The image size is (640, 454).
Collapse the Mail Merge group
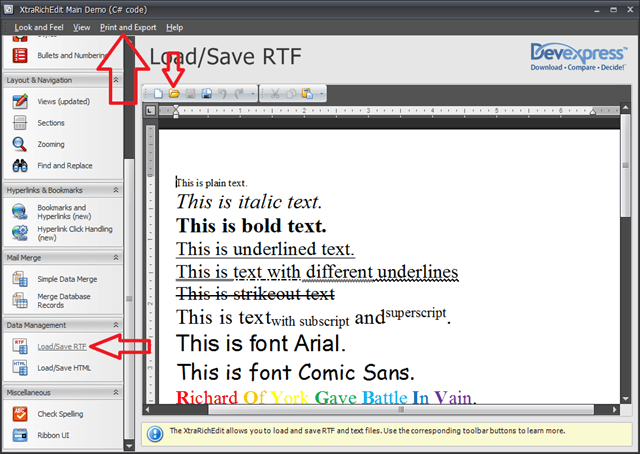[x=116, y=258]
